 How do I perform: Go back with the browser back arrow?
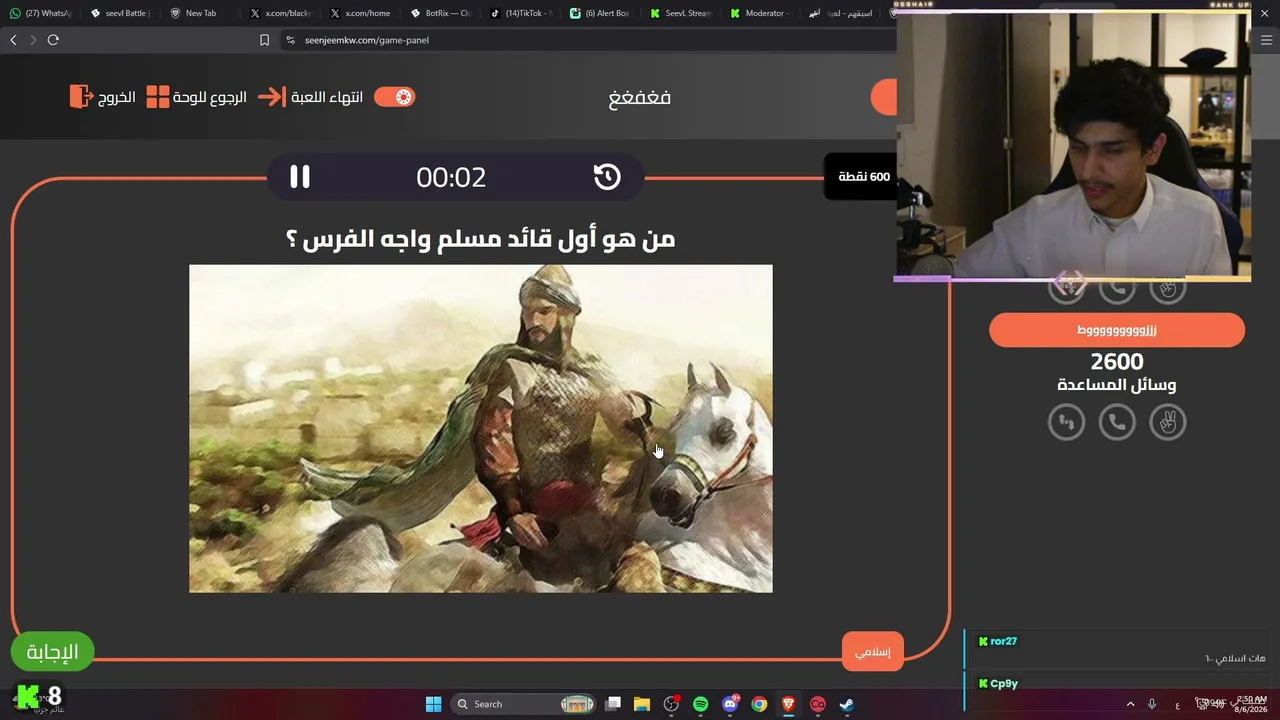point(13,40)
